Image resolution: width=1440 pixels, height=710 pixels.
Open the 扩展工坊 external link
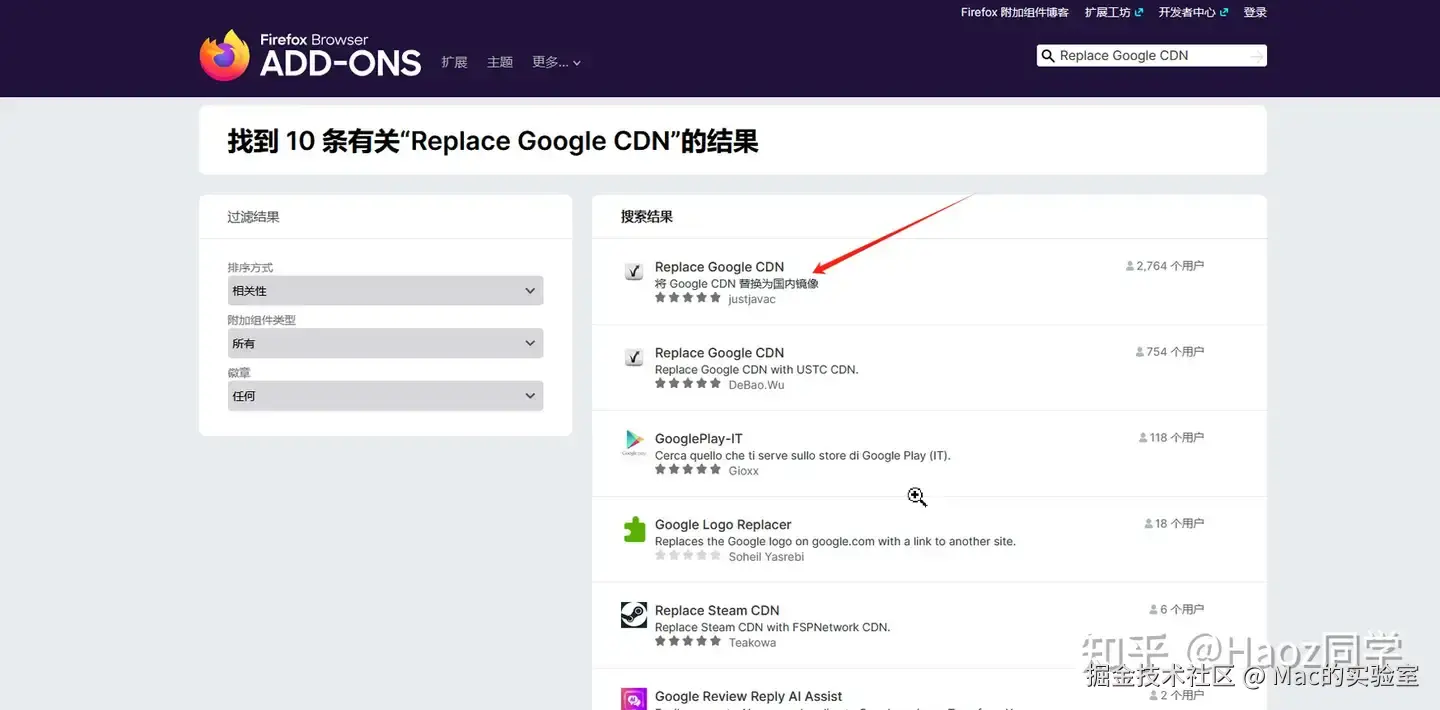point(1114,12)
